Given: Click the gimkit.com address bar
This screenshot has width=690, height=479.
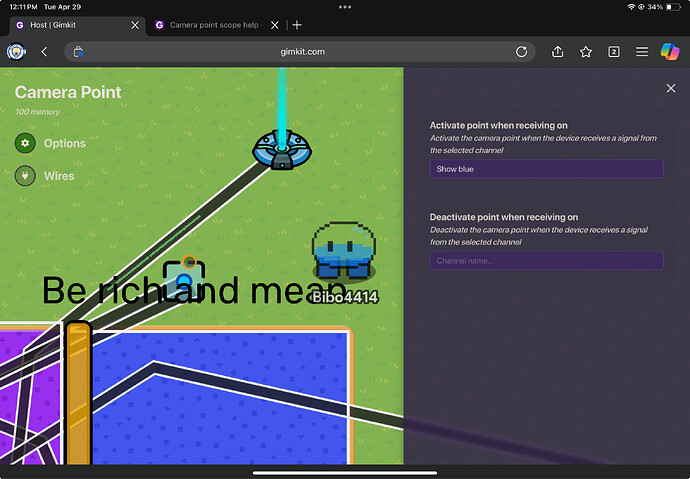Looking at the screenshot, I should coord(300,51).
